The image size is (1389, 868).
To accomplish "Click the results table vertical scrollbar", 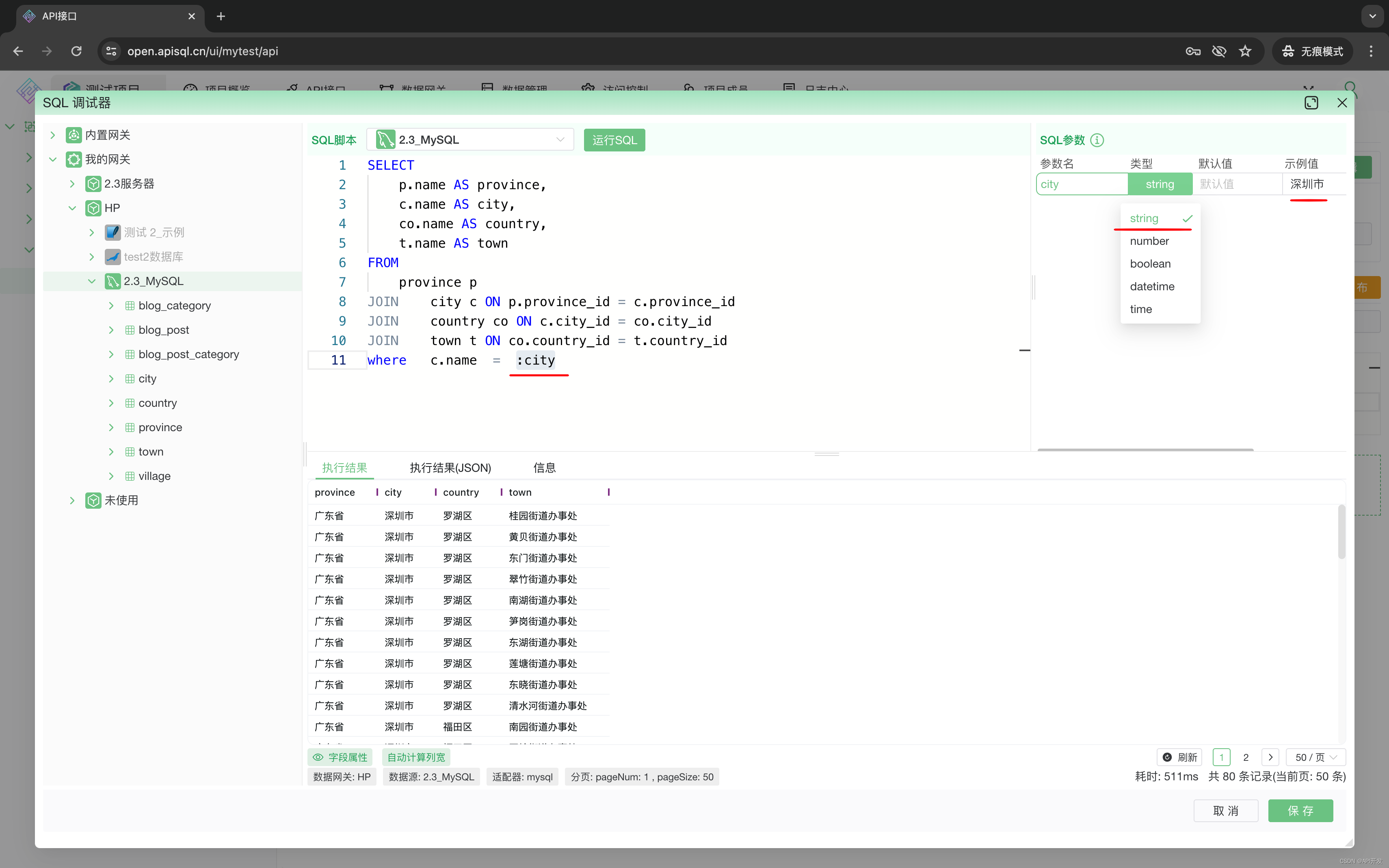I will [x=1341, y=531].
